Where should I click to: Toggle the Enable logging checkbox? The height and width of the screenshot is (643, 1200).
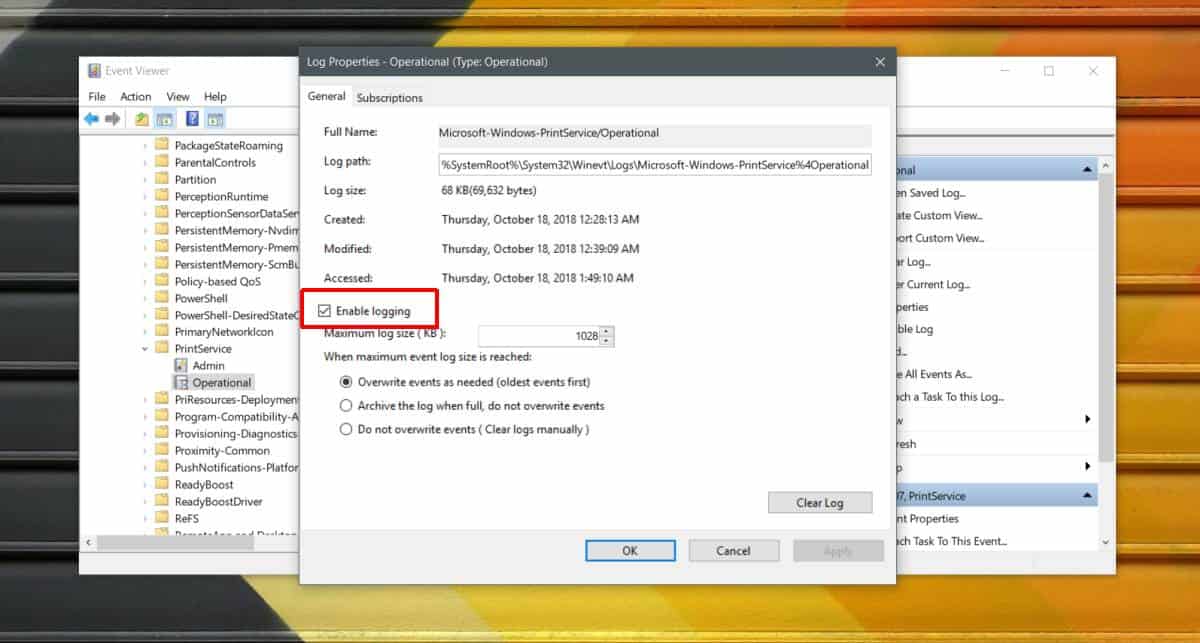click(324, 311)
